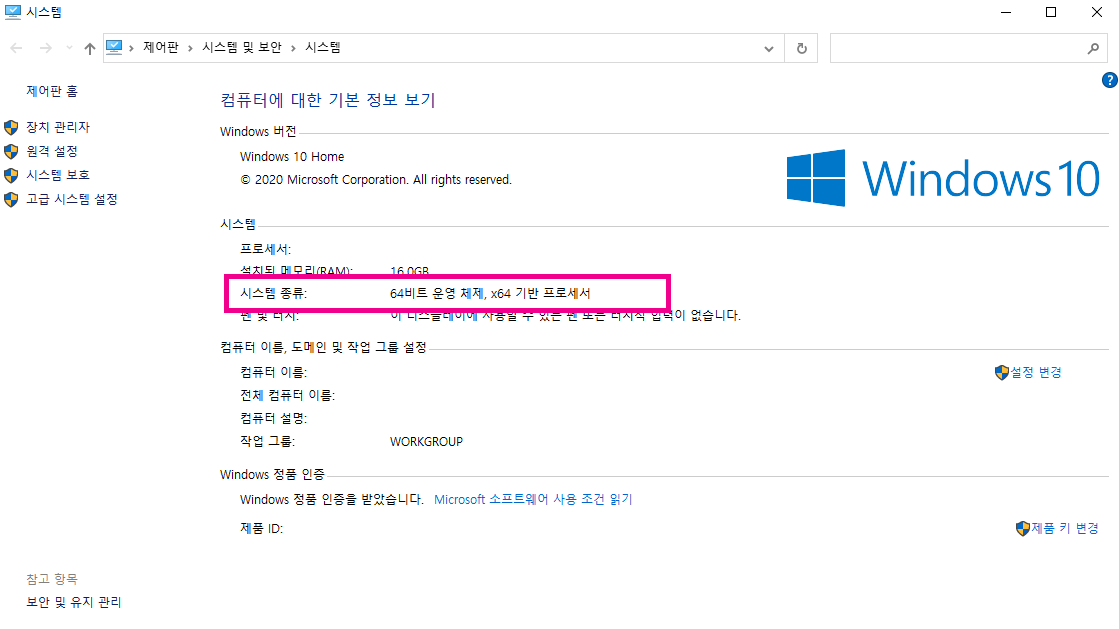This screenshot has width=1119, height=629.
Task: Select 시스템 및 보안 in breadcrumb
Action: coord(242,47)
